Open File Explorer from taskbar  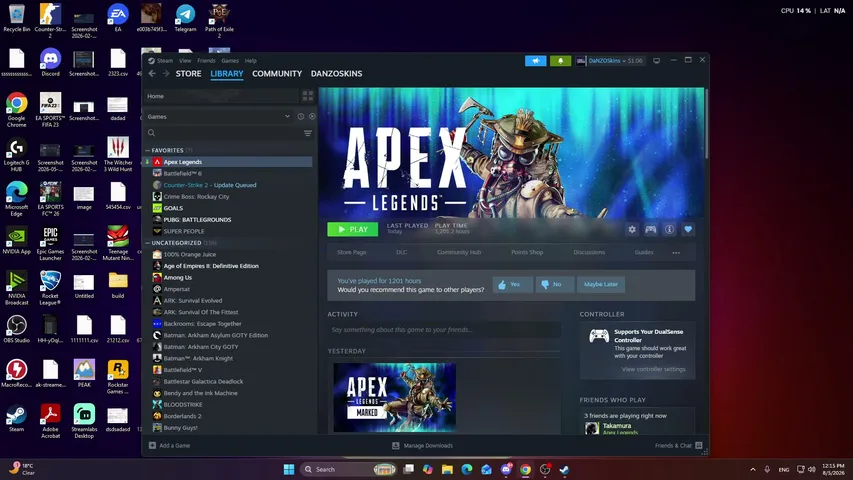(447, 469)
